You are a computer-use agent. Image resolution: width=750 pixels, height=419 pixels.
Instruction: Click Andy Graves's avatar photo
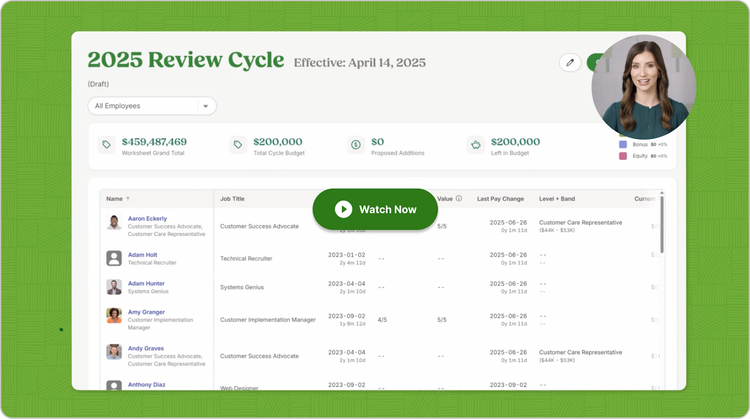pos(114,352)
